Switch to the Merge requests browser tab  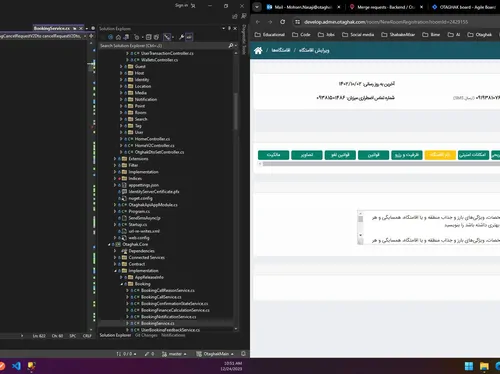pos(386,7)
